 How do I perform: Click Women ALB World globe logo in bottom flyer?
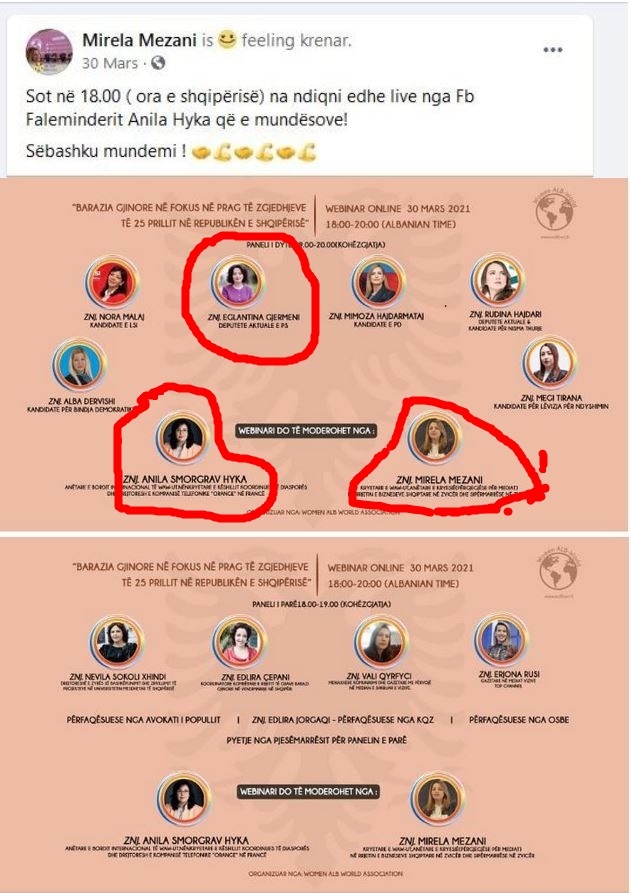pos(558,572)
